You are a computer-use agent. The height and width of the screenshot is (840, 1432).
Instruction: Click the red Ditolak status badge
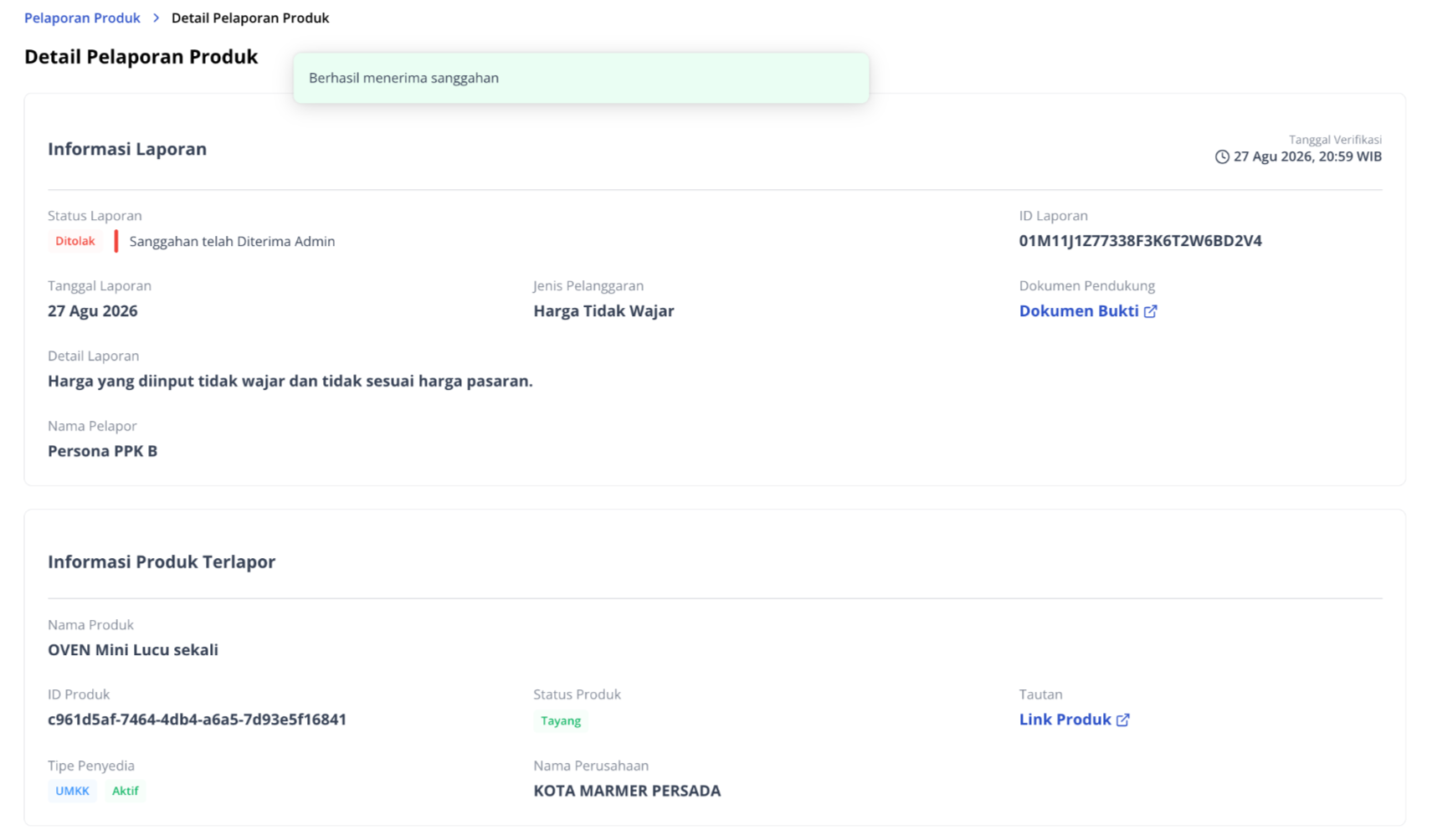point(75,241)
